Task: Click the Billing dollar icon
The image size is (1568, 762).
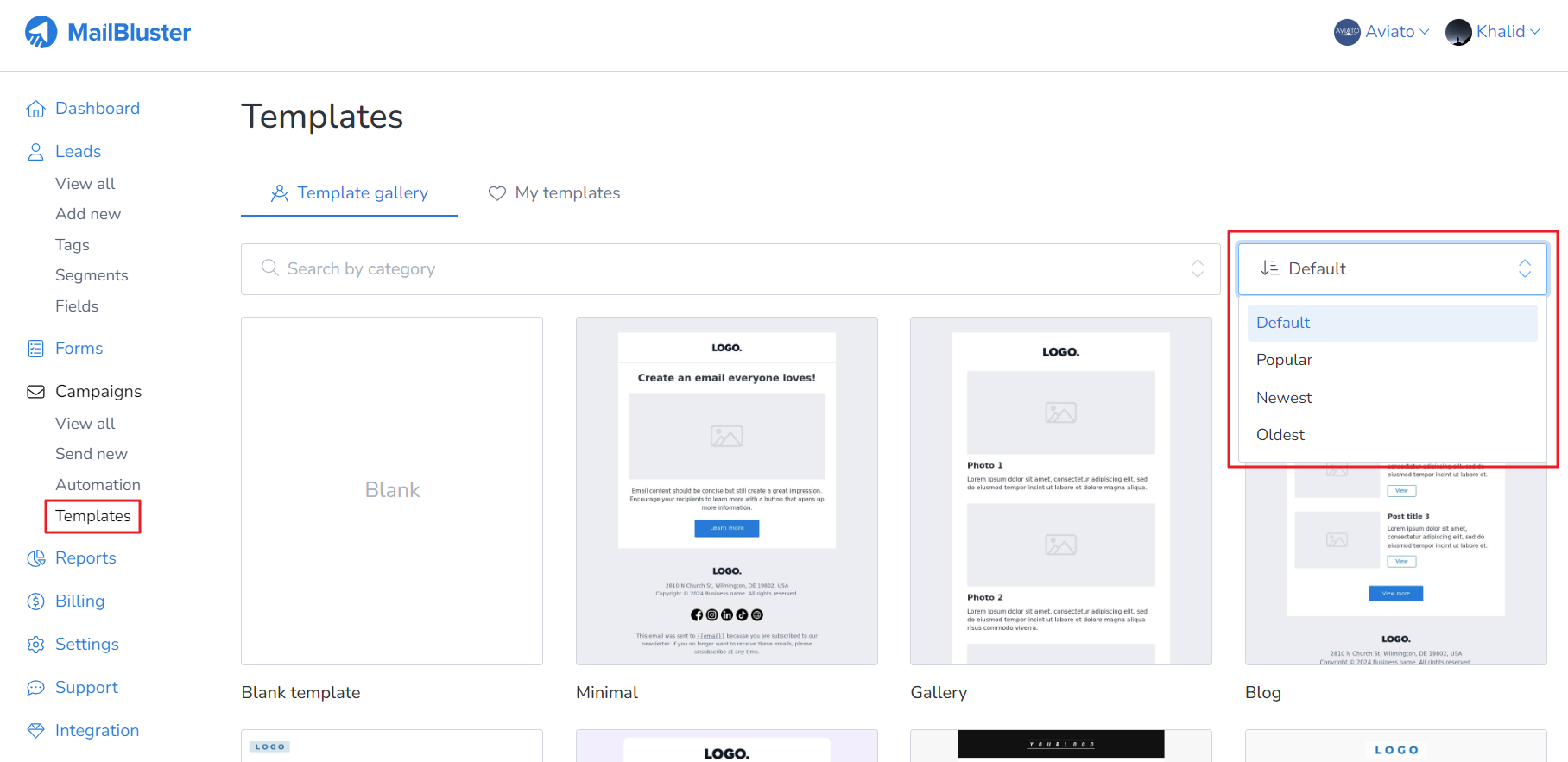Action: [35, 601]
